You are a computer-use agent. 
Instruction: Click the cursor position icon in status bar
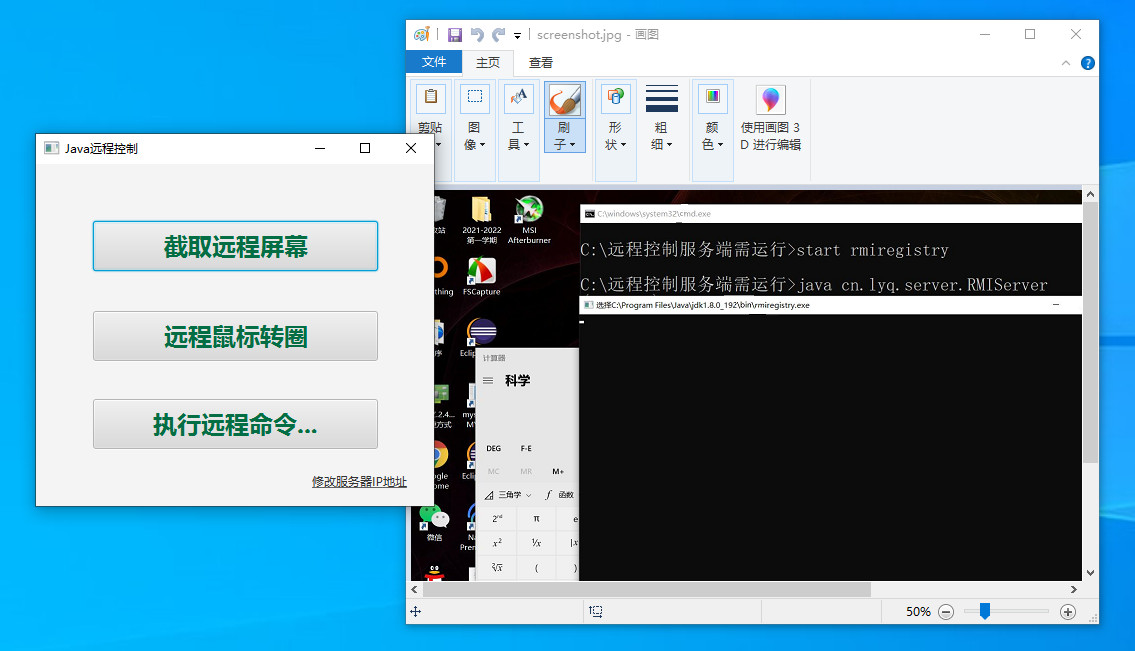click(415, 612)
